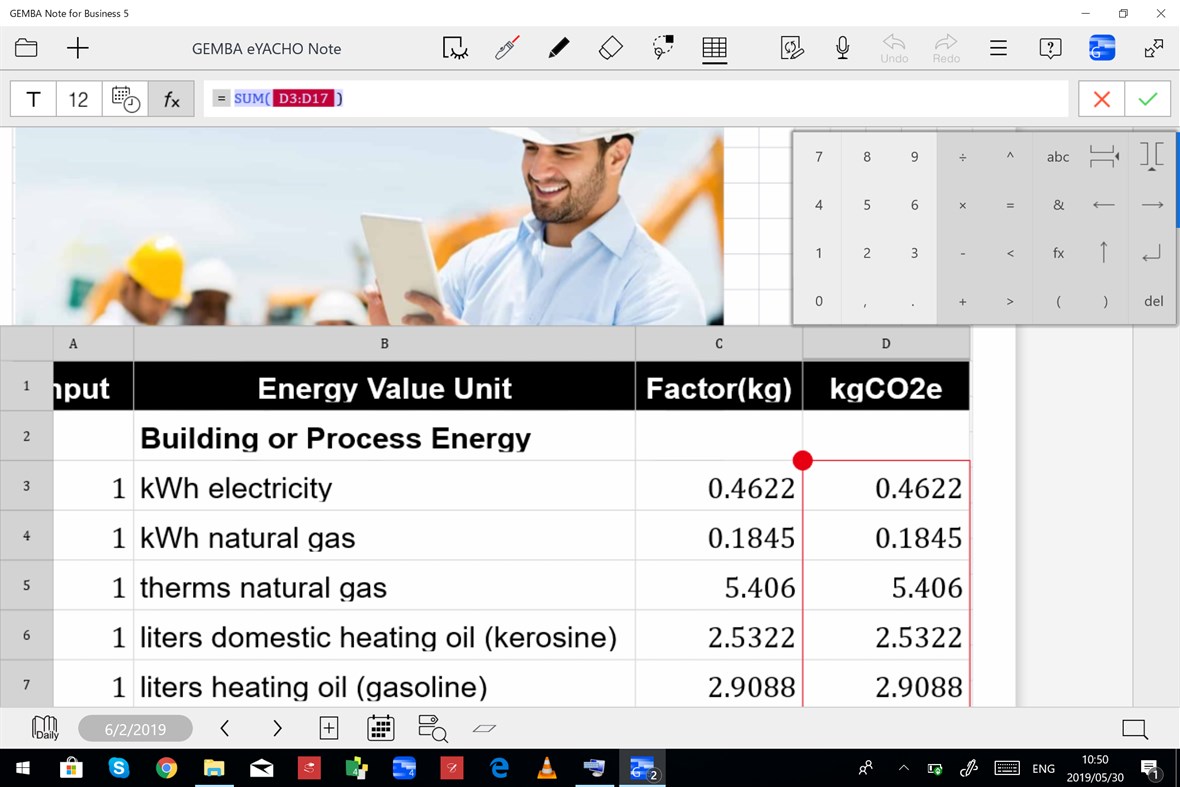Screen dimensions: 1180x787
Task: Toggle the full-screen expand icon
Action: 1154,48
